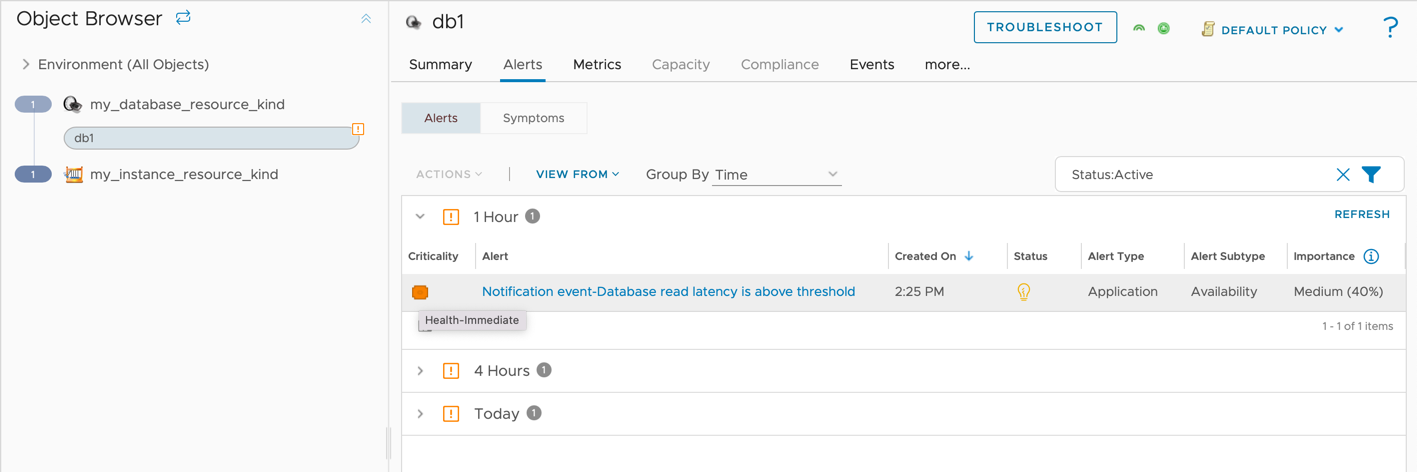The image size is (1417, 472).
Task: Open the database read latency alert link
Action: pos(668,292)
